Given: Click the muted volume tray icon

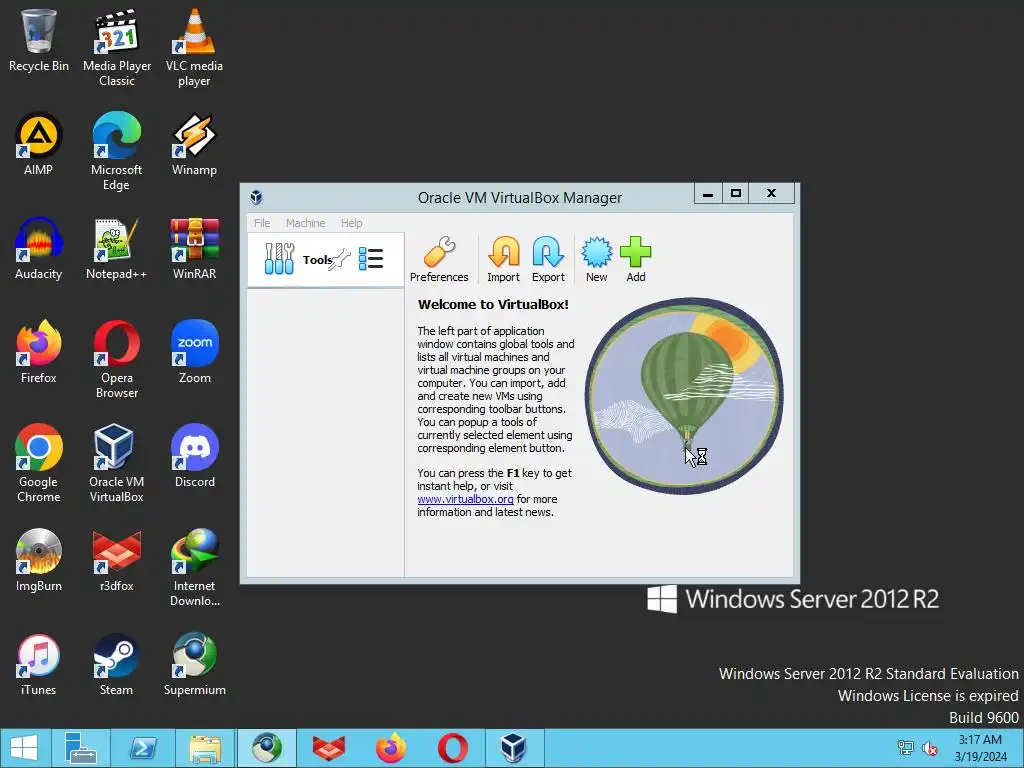Looking at the screenshot, I should coord(929,748).
